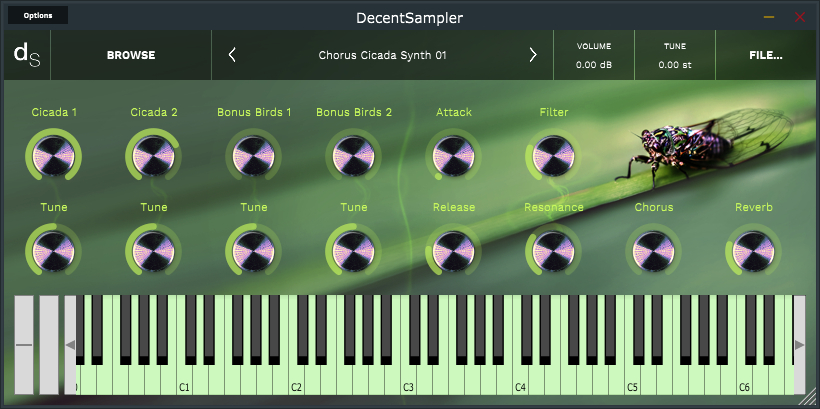Click the Cicada 1 label

pyautogui.click(x=54, y=112)
